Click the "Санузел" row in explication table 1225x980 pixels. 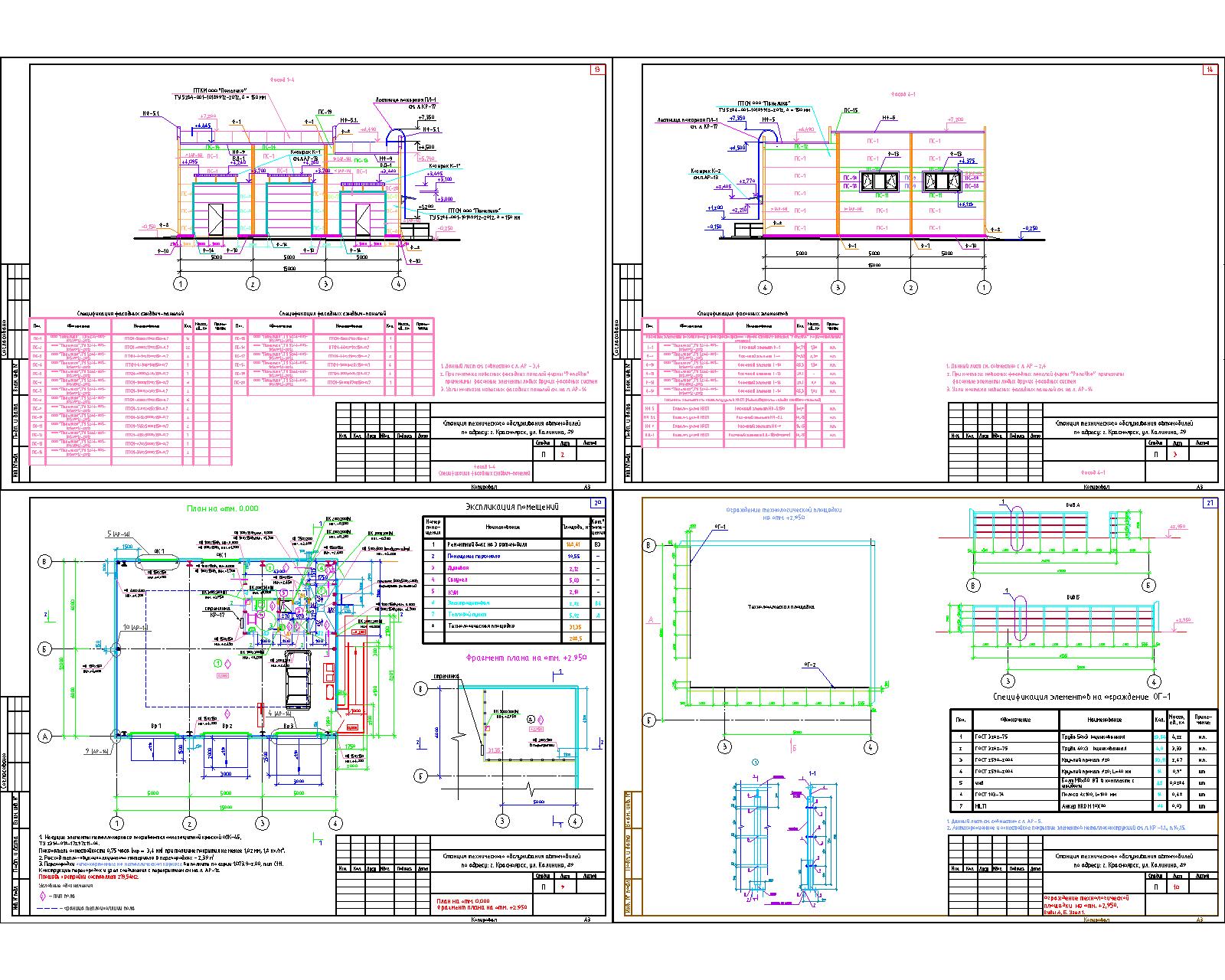(x=514, y=580)
